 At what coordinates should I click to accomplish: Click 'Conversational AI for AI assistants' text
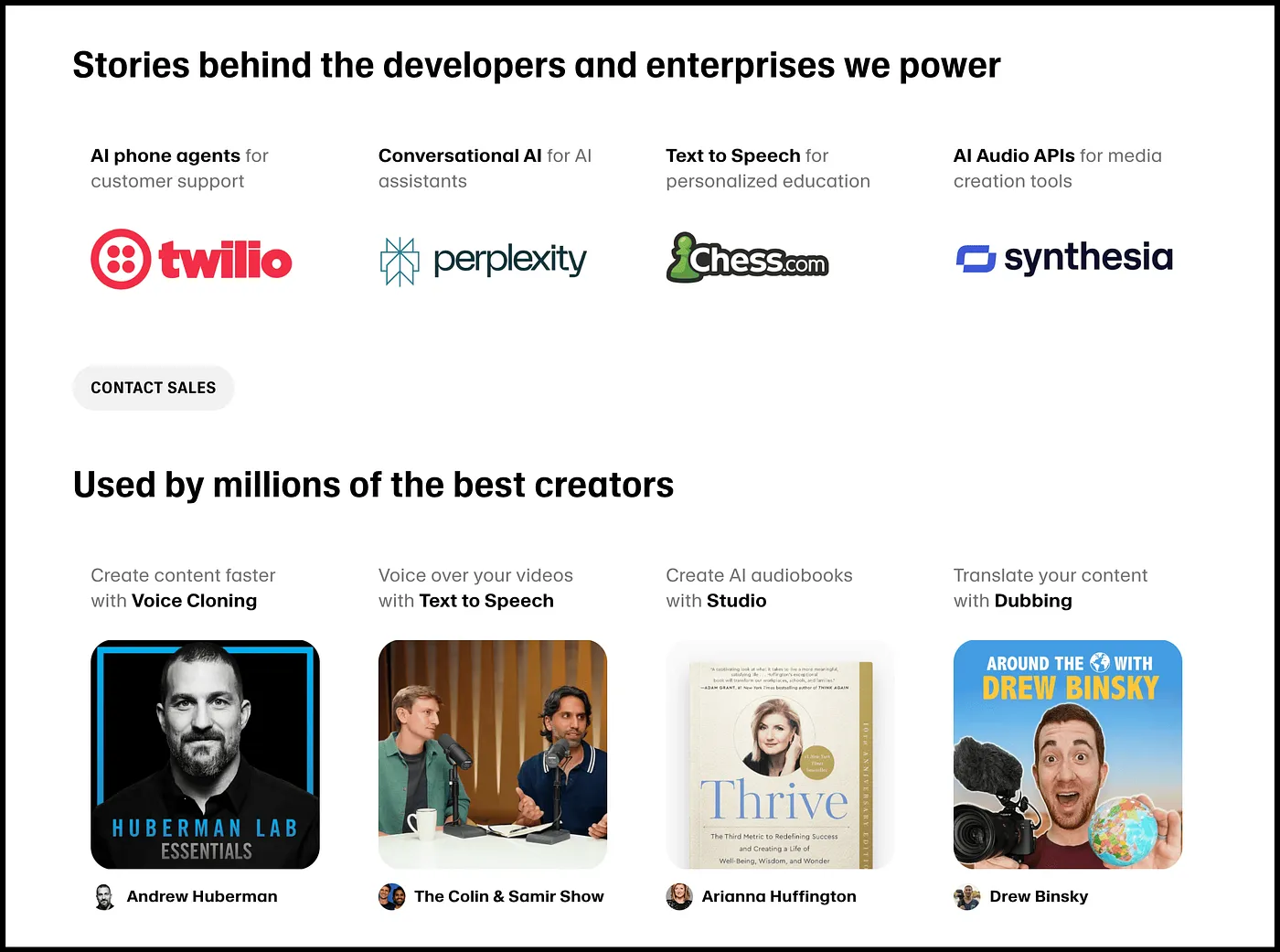485,168
